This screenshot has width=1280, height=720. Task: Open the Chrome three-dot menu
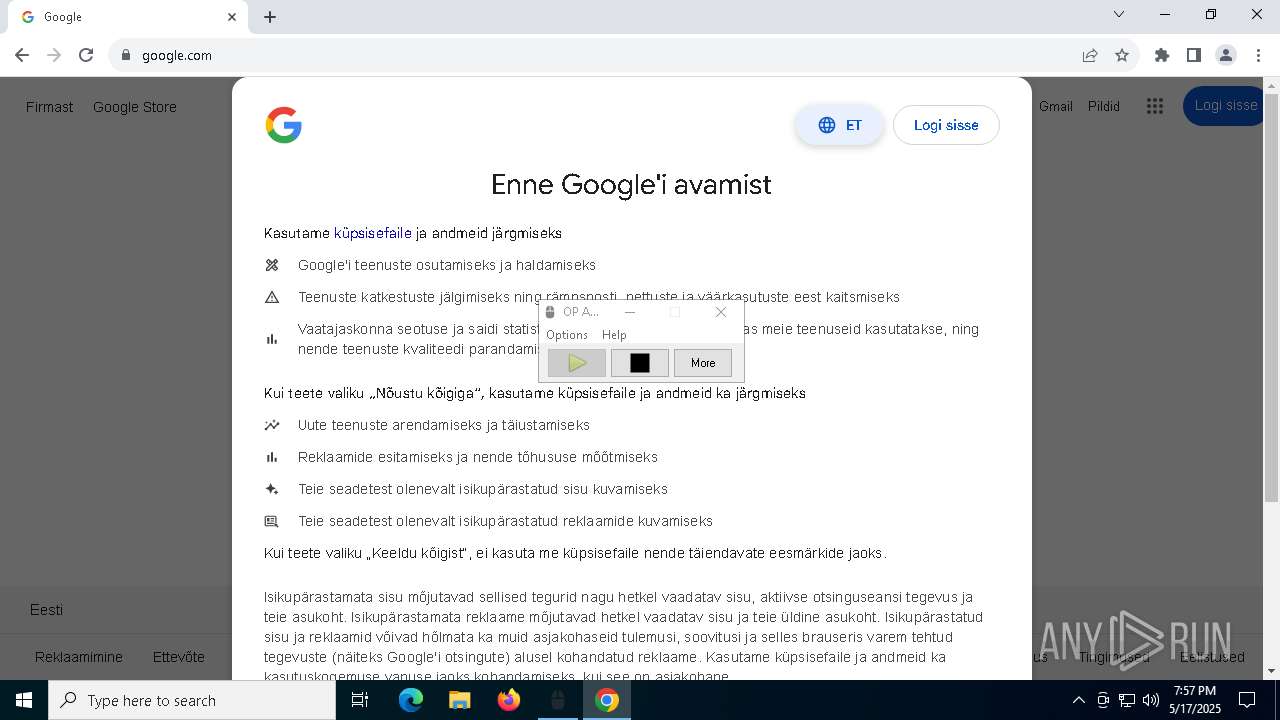[x=1258, y=55]
